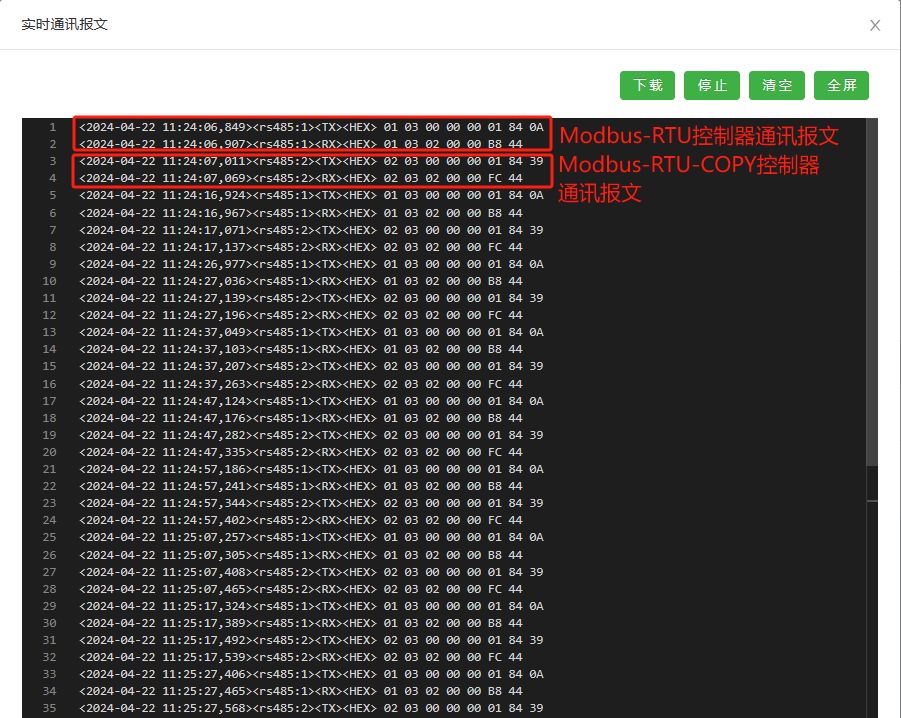
Task: Select log line 24 timestamped 11:24:57,402
Action: click(x=301, y=520)
